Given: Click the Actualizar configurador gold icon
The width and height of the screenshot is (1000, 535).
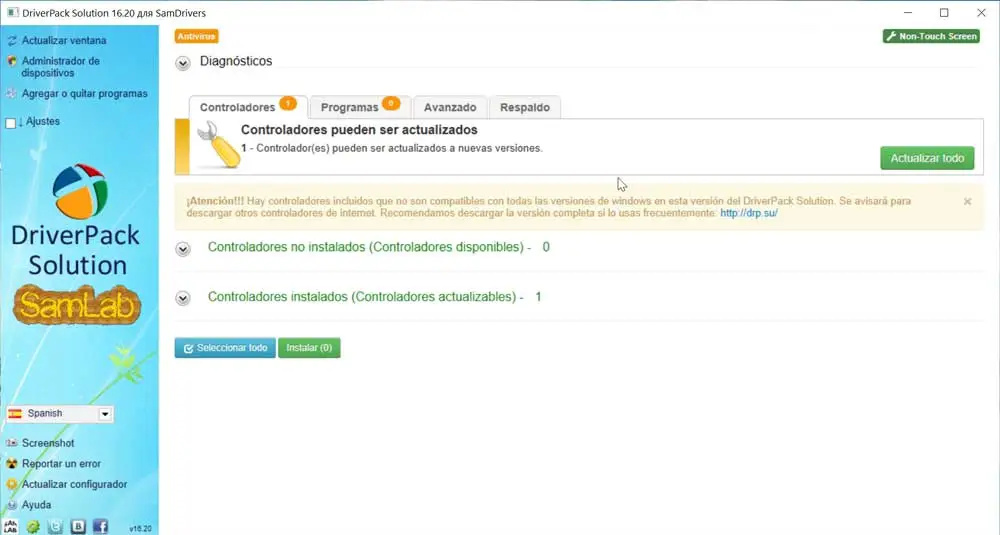Looking at the screenshot, I should point(11,484).
